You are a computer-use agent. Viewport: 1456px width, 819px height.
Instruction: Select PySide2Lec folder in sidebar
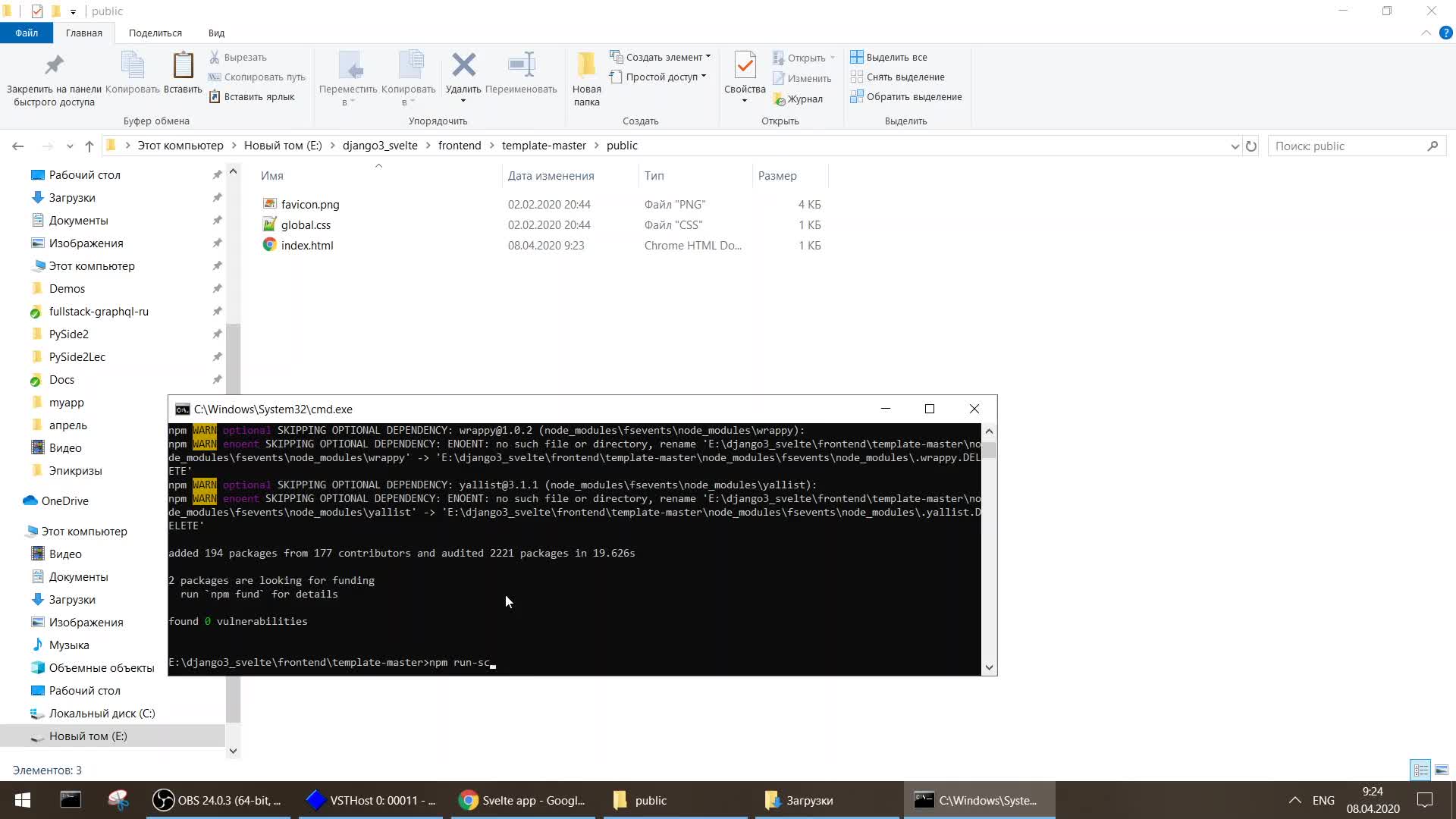[x=77, y=356]
